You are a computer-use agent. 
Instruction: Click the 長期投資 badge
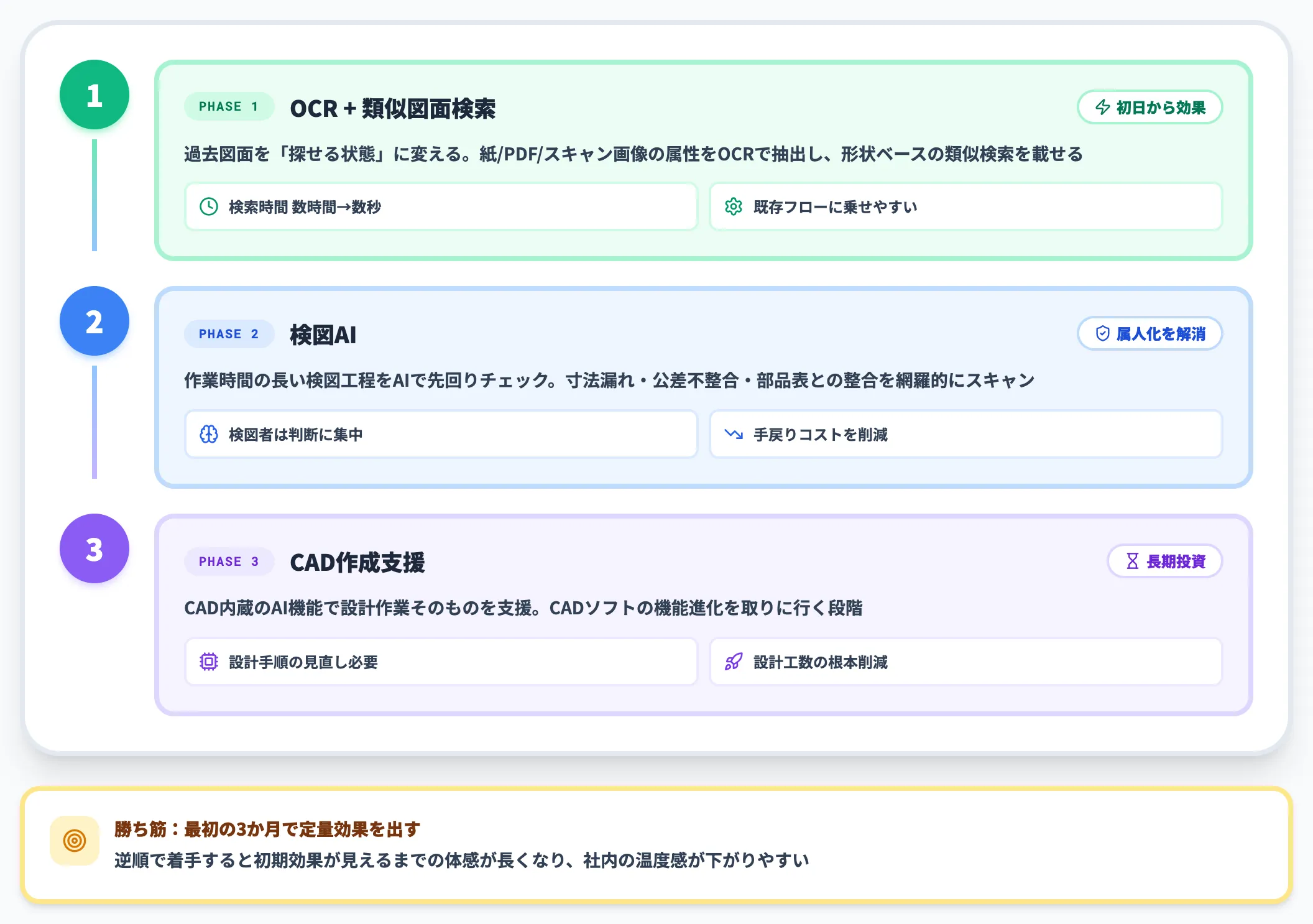(1164, 561)
